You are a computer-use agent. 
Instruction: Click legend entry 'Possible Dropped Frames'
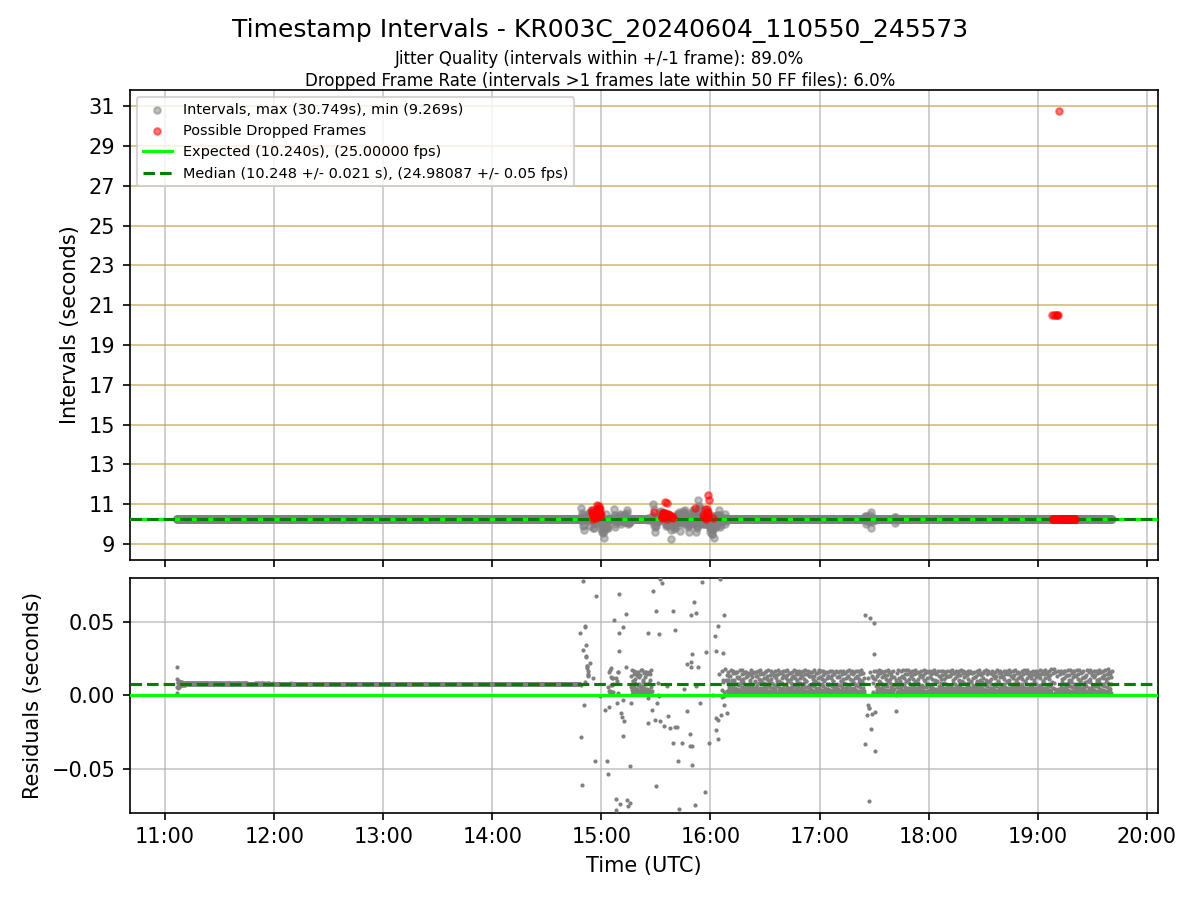click(x=274, y=130)
